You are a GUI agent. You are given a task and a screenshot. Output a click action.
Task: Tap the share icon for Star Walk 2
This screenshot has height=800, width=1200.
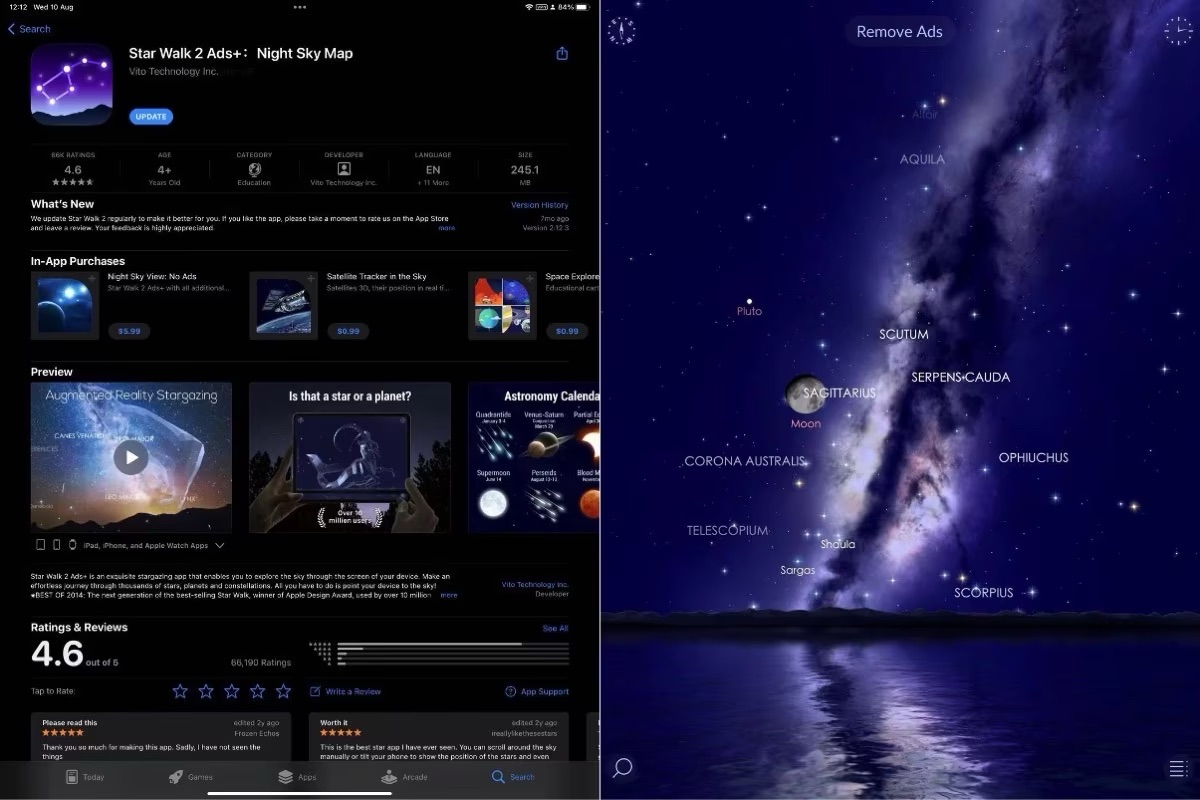pos(562,53)
